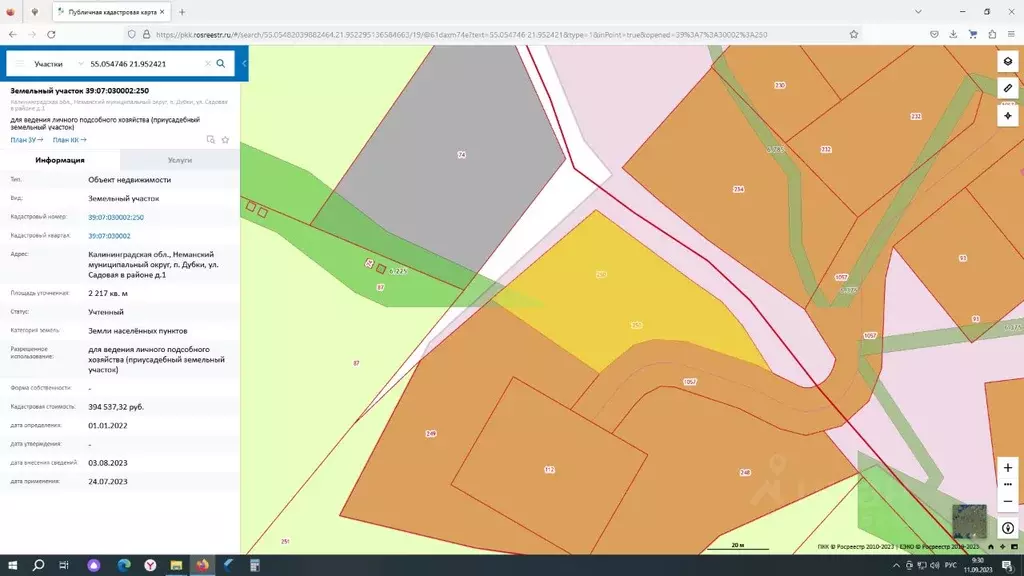Show hidden system tray icons
Image resolution: width=1024 pixels, height=576 pixels.
click(896, 566)
